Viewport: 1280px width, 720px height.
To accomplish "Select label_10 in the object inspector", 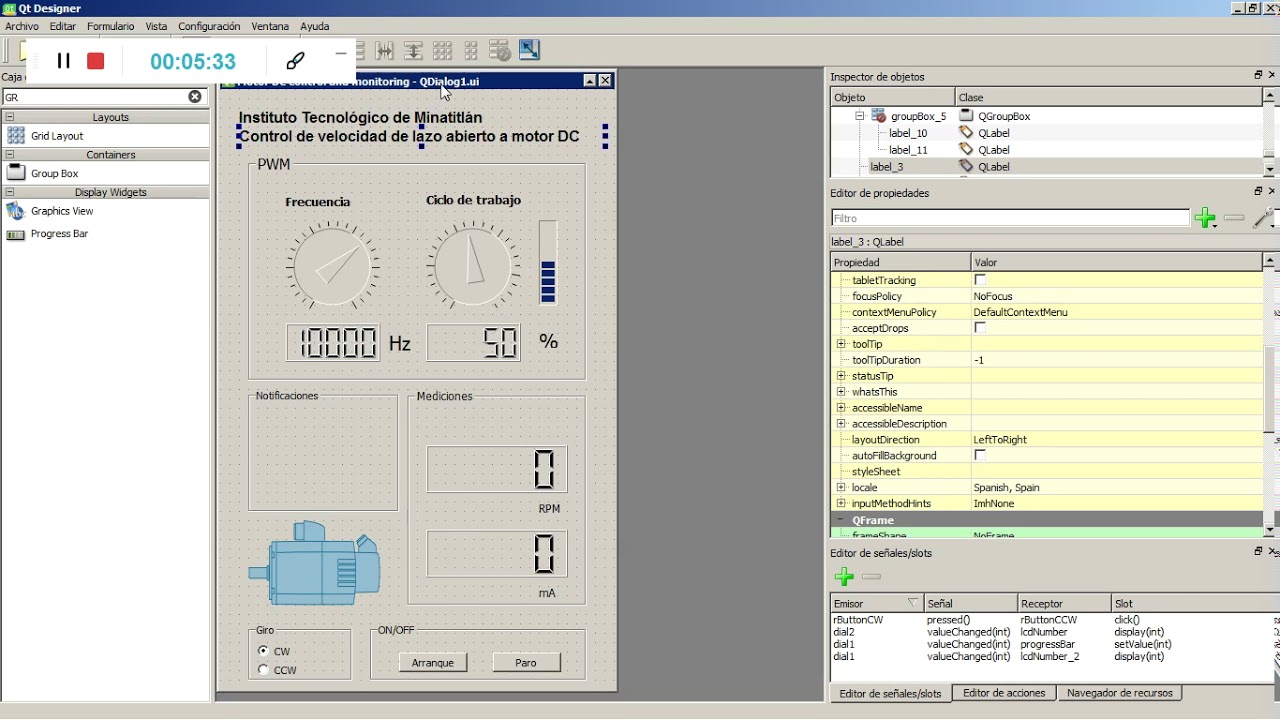I will 908,133.
